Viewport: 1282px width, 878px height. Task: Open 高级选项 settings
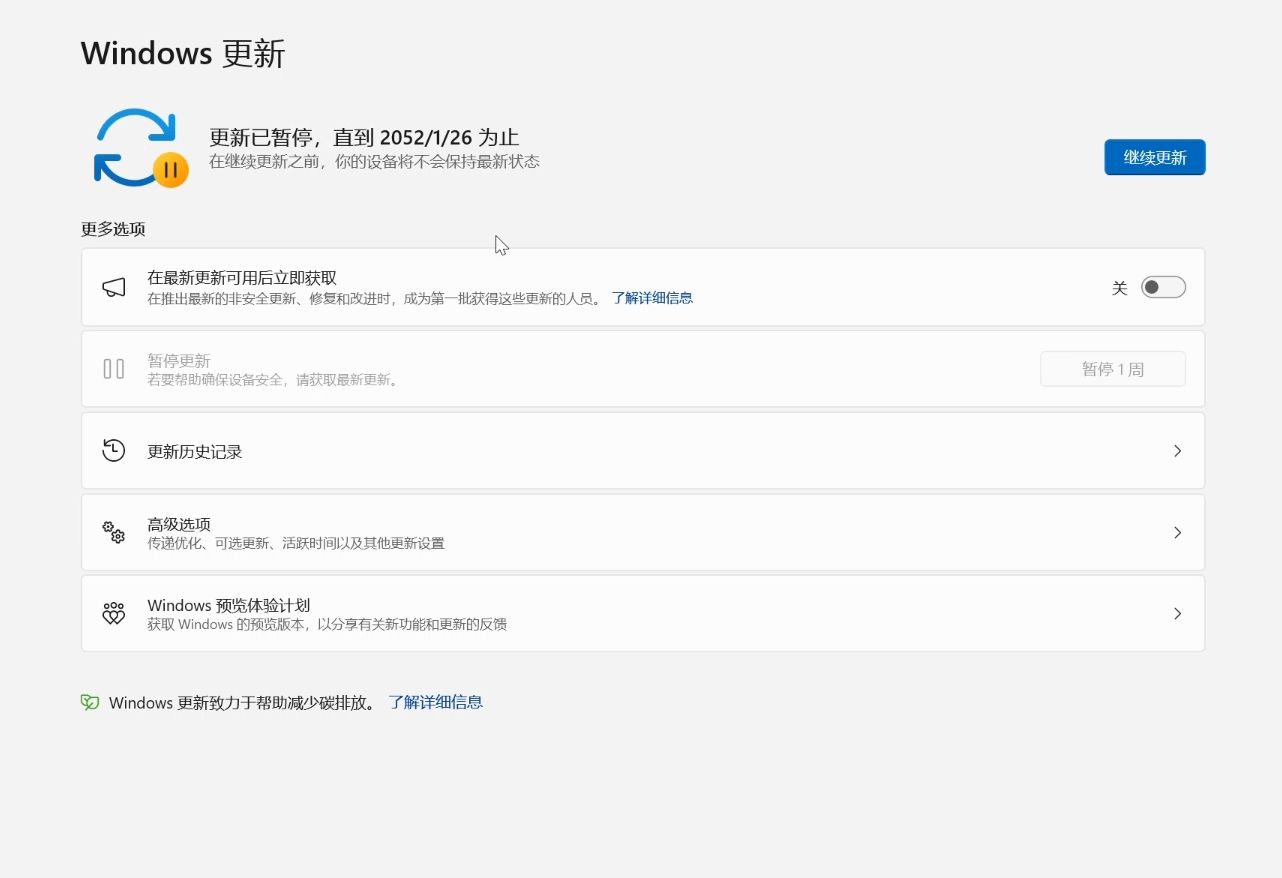coord(643,532)
